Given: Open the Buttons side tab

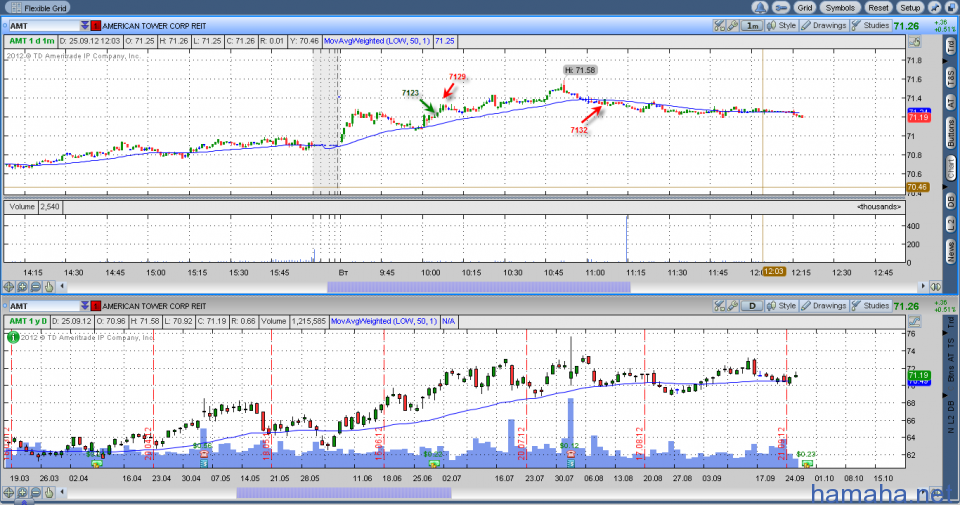Looking at the screenshot, I should click(x=951, y=133).
